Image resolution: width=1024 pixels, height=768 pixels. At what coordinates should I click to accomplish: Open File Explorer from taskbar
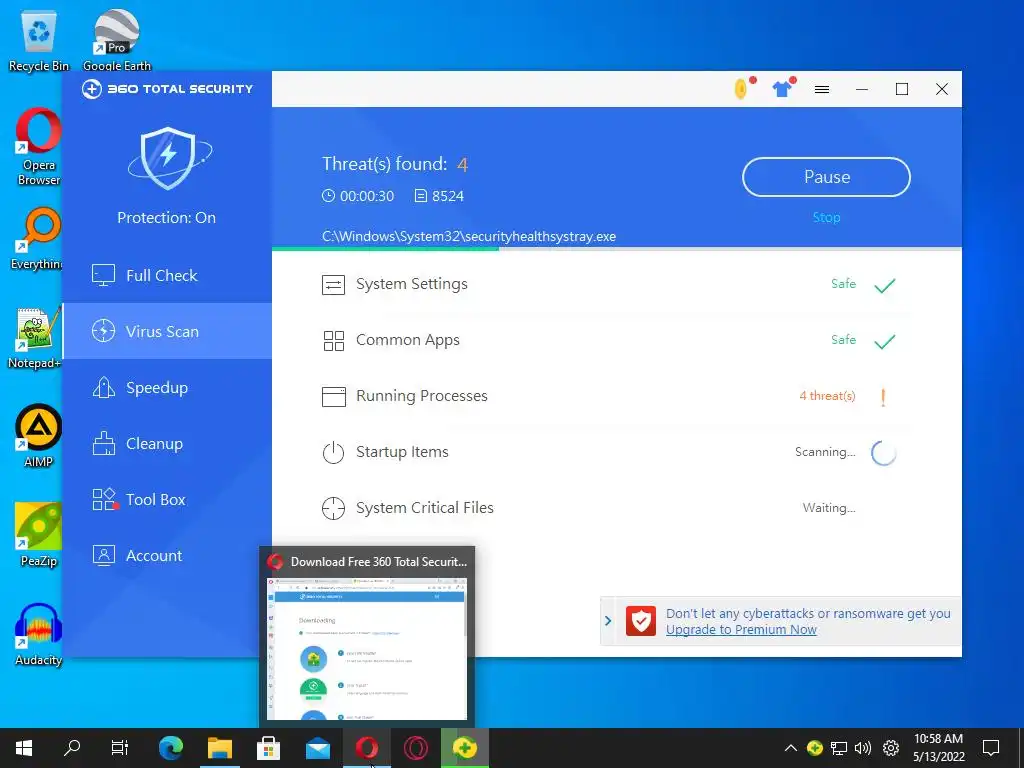(220, 748)
